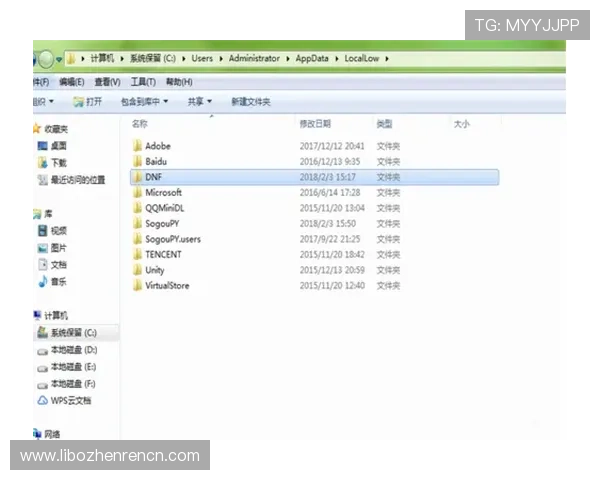600x480 pixels.
Task: Open the 图片 library
Action: tap(52, 248)
